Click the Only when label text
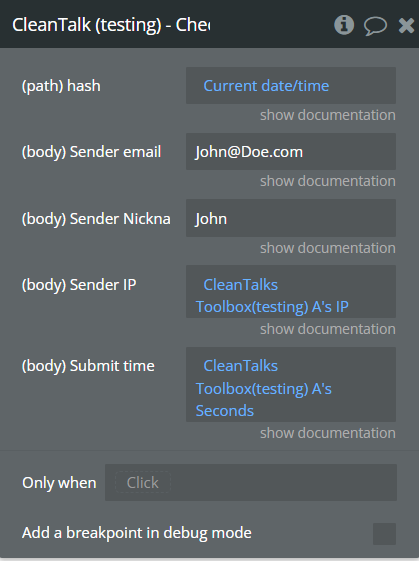This screenshot has height=561, width=419. click(x=59, y=483)
